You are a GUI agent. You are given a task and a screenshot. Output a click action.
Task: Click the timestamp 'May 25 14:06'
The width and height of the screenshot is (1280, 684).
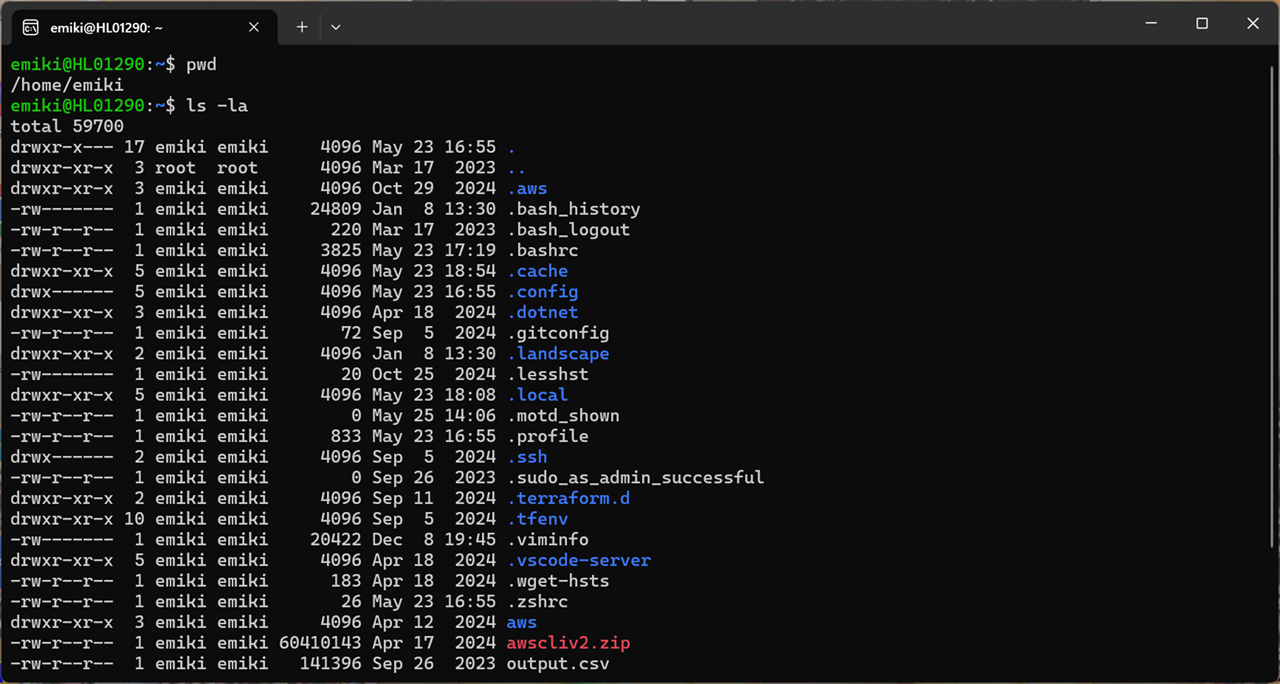coord(434,416)
